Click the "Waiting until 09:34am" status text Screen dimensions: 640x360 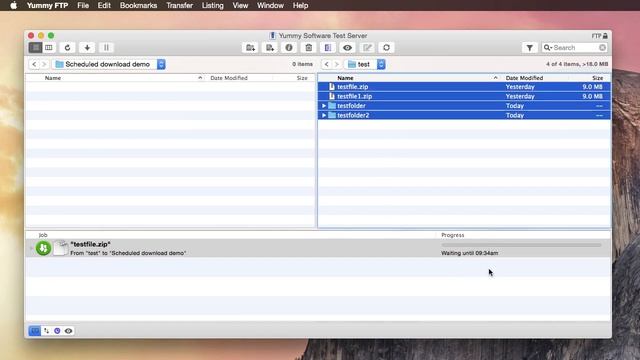469,253
